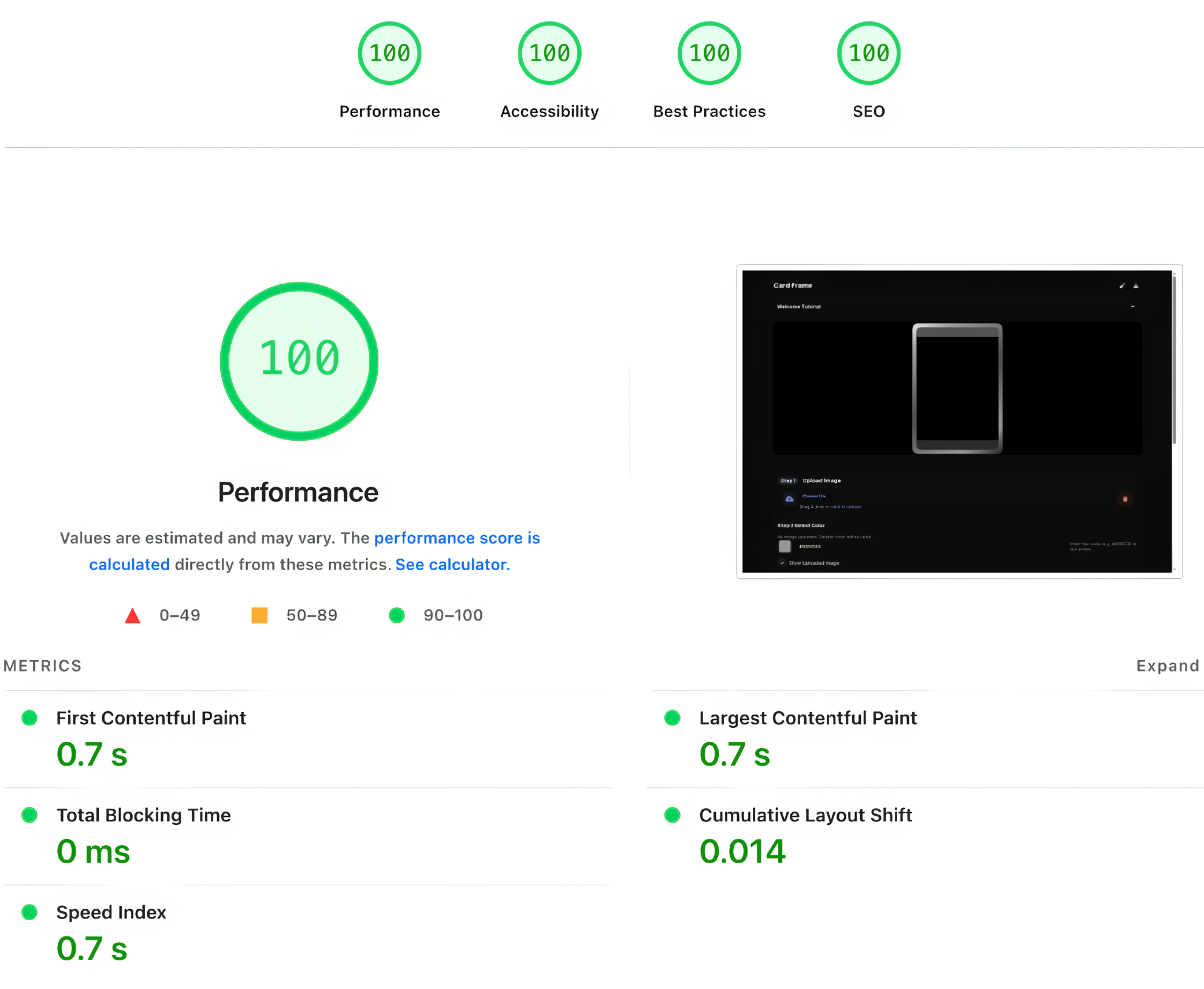The width and height of the screenshot is (1204, 989).
Task: Click the green circle 90–100 legend icon
Action: click(396, 615)
